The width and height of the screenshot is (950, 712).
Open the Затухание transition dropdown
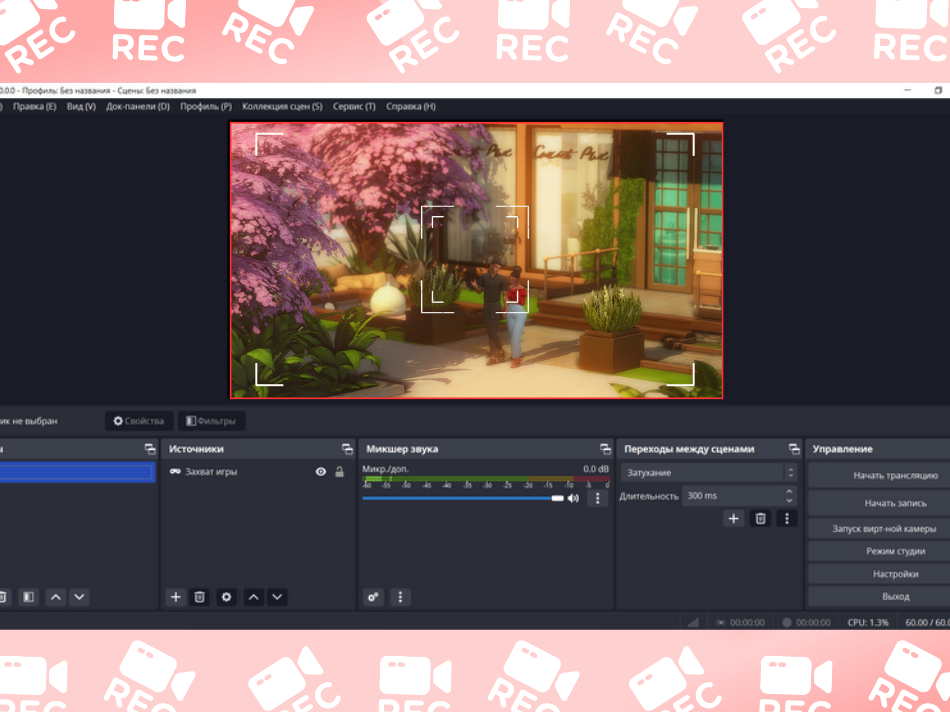[x=708, y=472]
